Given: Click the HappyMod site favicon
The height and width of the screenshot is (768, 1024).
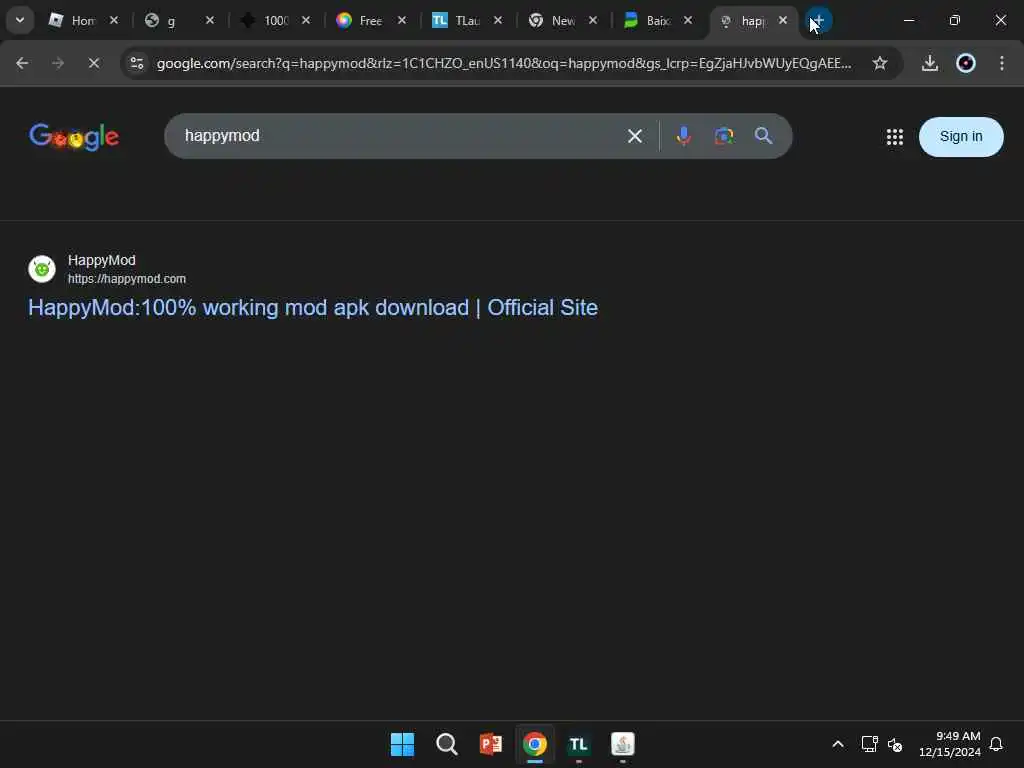Looking at the screenshot, I should pos(42,268).
